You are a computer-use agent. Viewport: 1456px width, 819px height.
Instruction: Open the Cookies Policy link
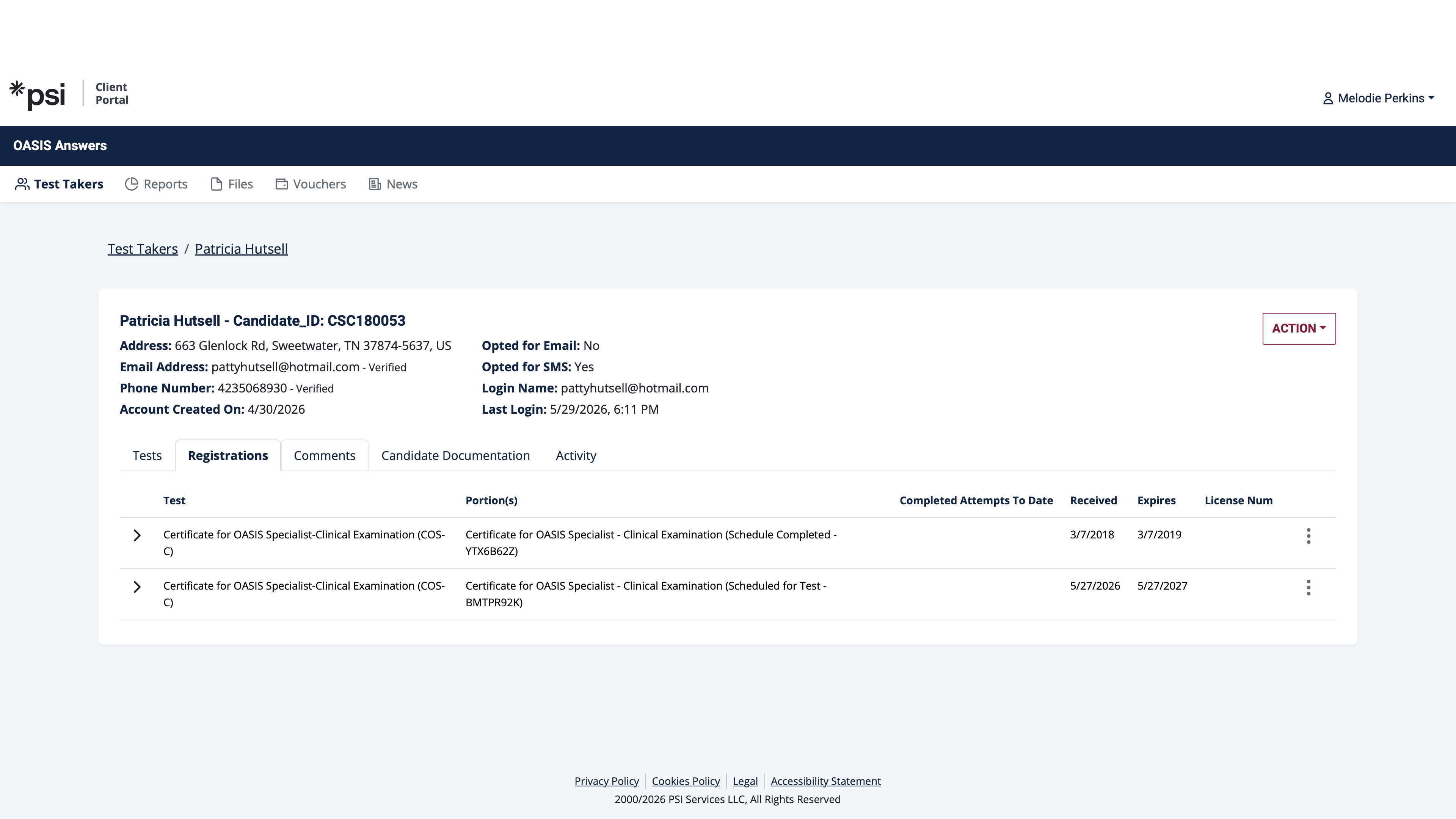click(686, 781)
